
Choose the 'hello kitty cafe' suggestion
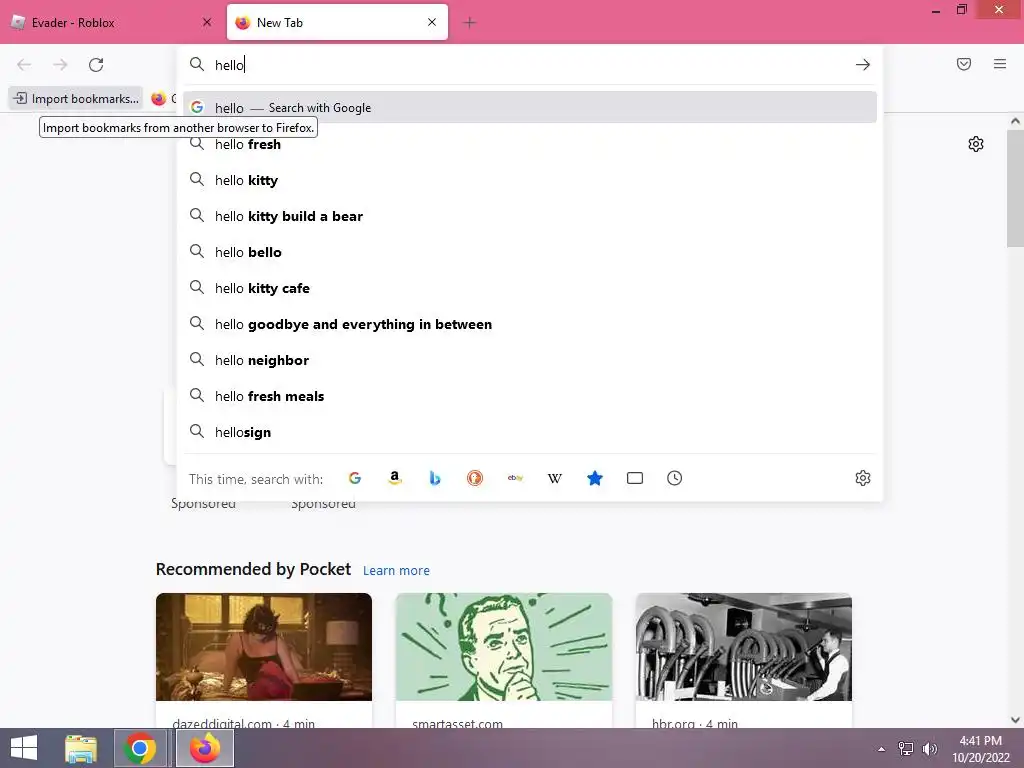(530, 288)
